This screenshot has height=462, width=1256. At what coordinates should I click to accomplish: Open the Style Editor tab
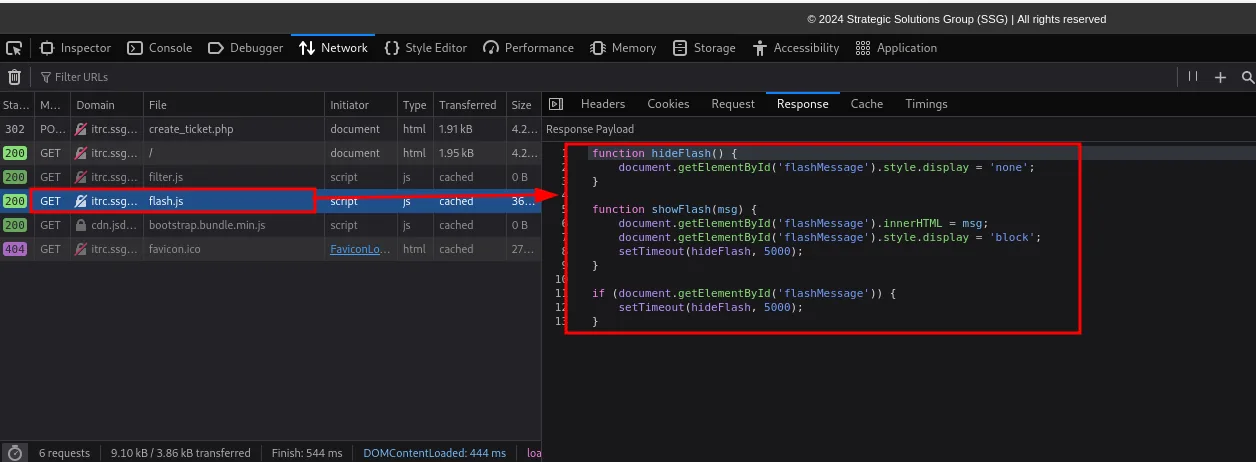[x=426, y=48]
